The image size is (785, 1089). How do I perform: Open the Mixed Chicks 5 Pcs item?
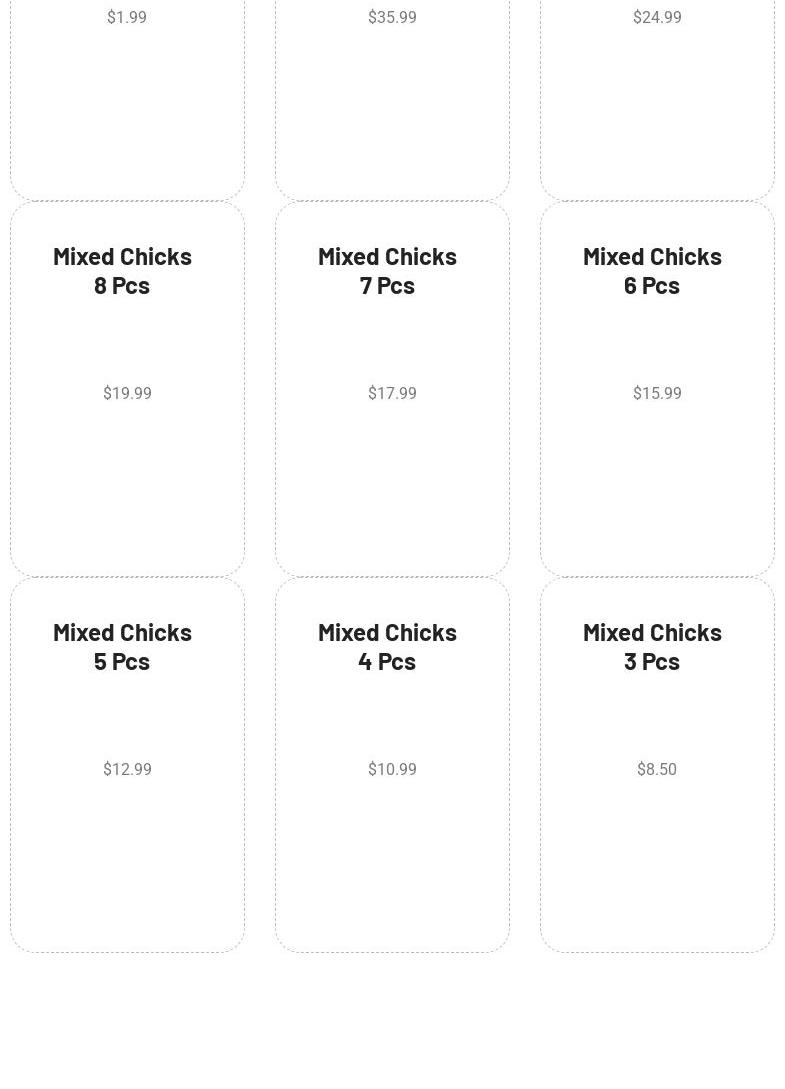tap(122, 647)
